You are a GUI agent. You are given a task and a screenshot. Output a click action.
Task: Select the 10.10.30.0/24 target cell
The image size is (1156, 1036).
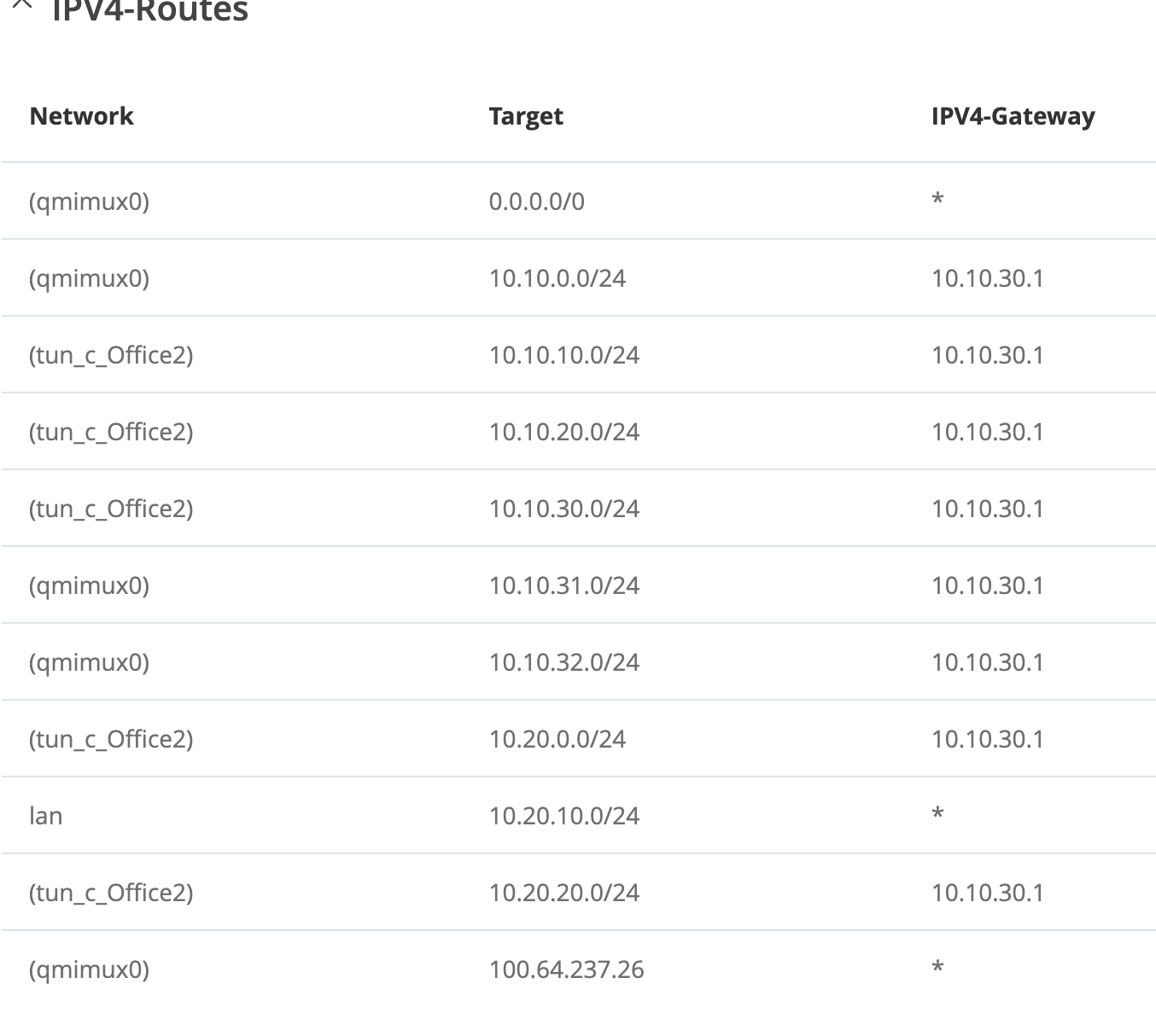click(x=563, y=509)
